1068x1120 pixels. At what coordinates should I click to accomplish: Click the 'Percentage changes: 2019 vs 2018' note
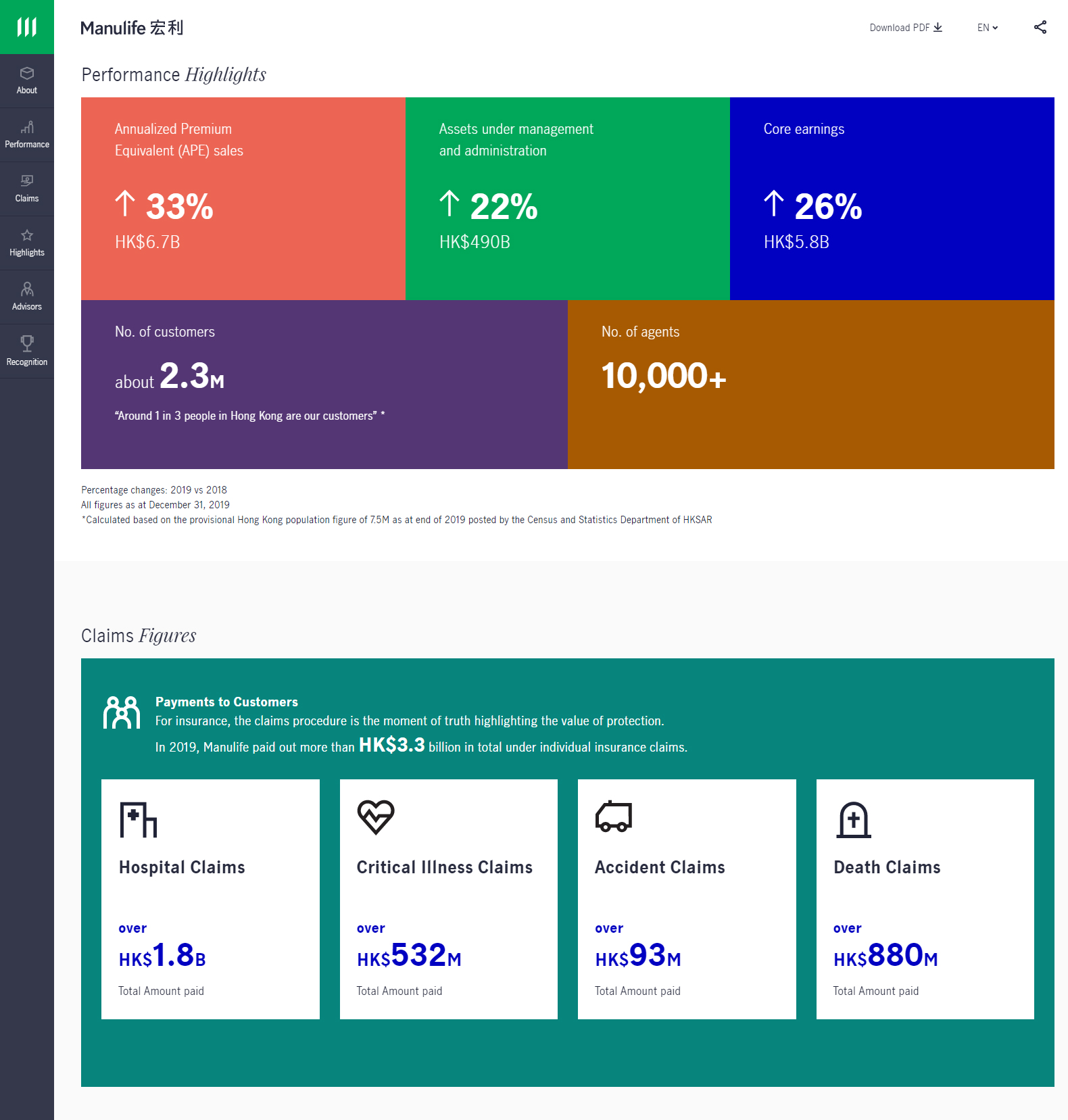[x=154, y=490]
